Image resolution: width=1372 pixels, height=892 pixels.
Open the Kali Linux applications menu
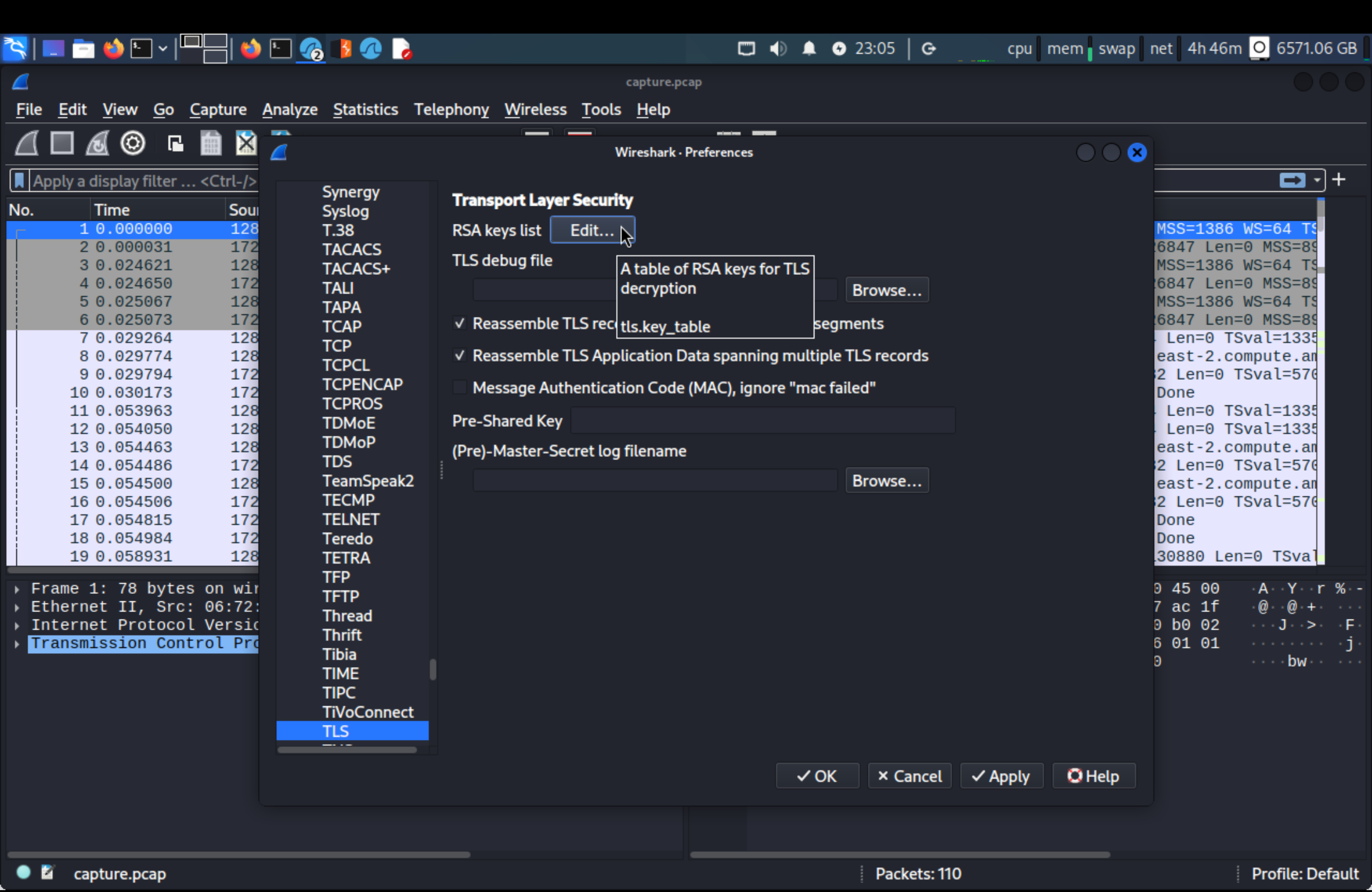point(14,49)
